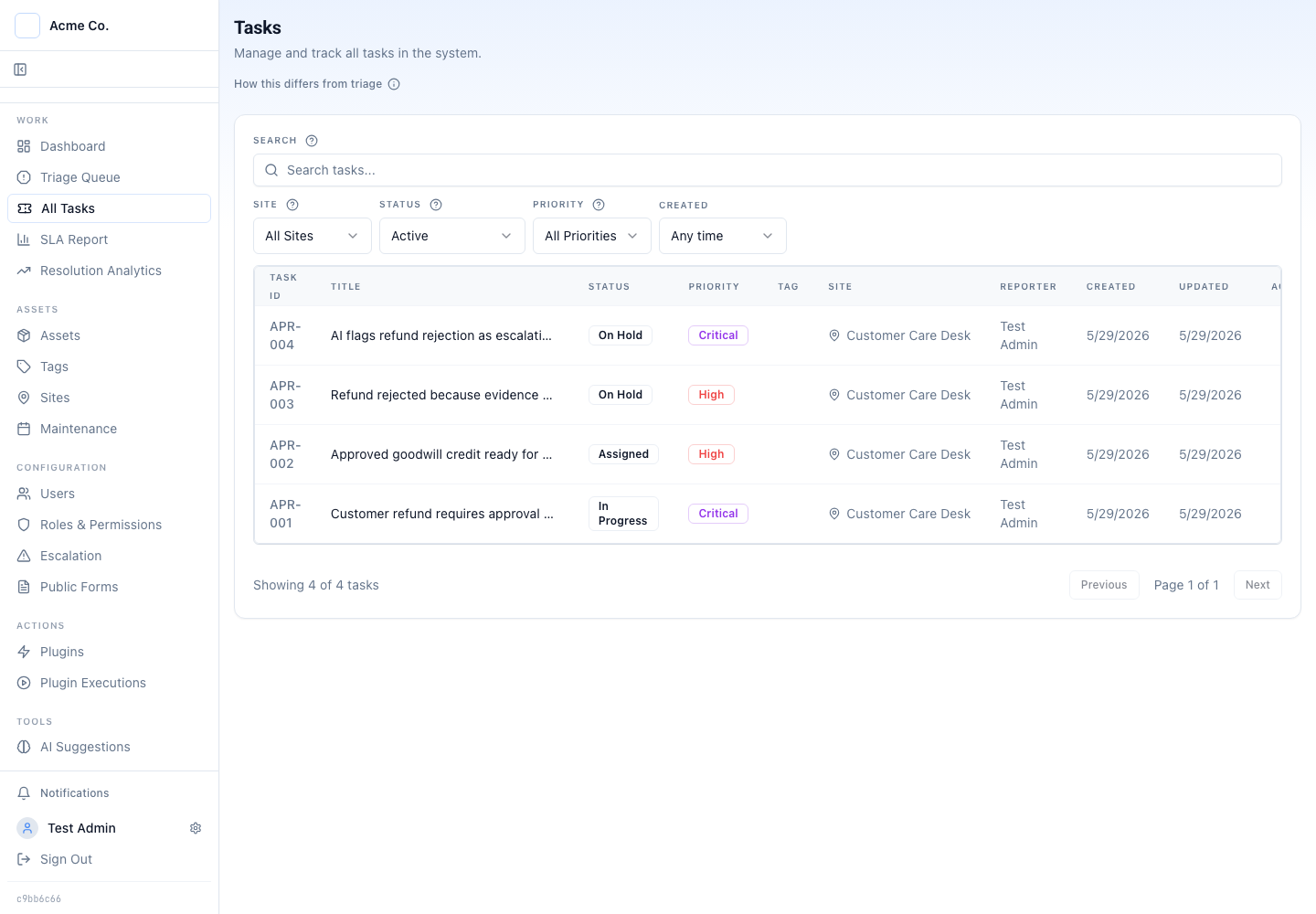Click the Escalation warning triangle icon

(24, 556)
